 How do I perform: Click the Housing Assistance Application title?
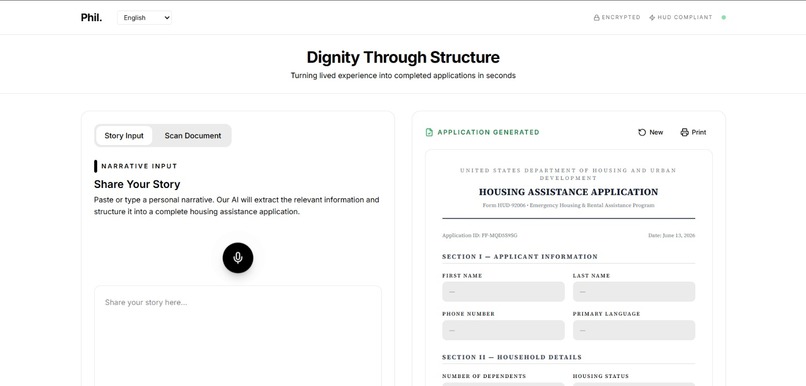569,192
